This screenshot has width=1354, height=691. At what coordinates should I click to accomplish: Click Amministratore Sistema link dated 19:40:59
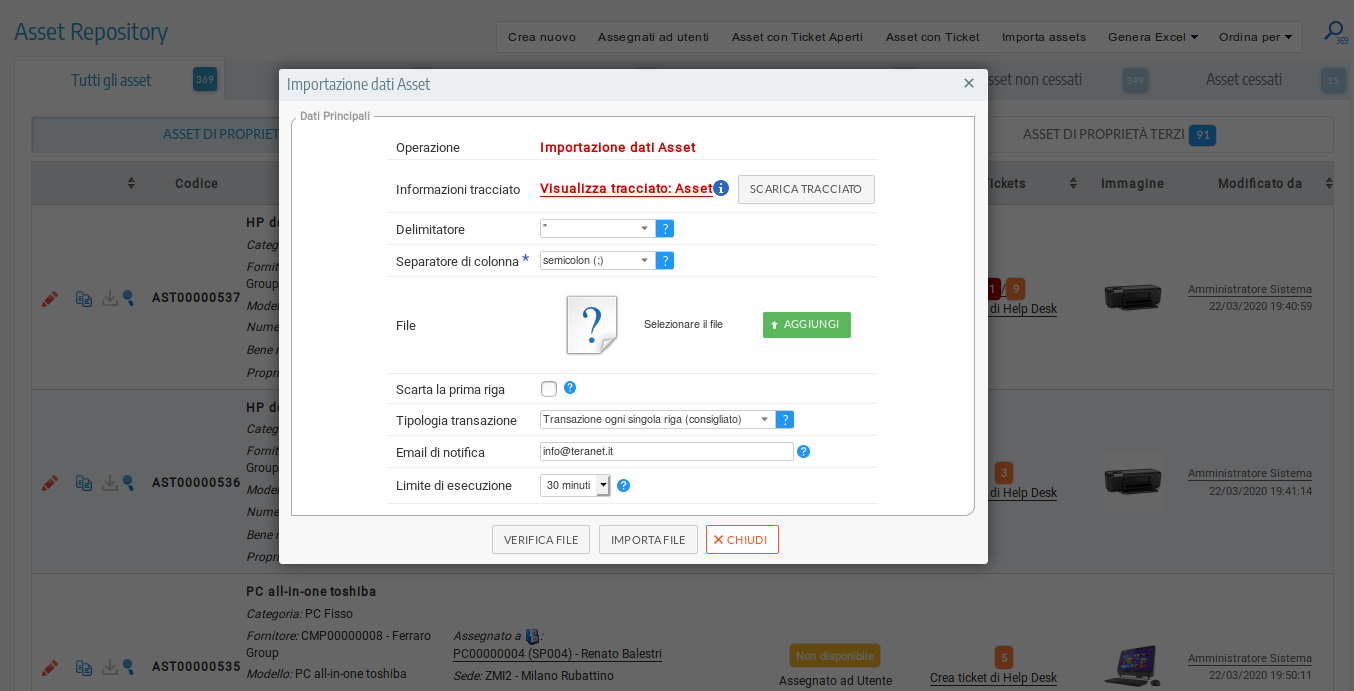tap(1249, 290)
